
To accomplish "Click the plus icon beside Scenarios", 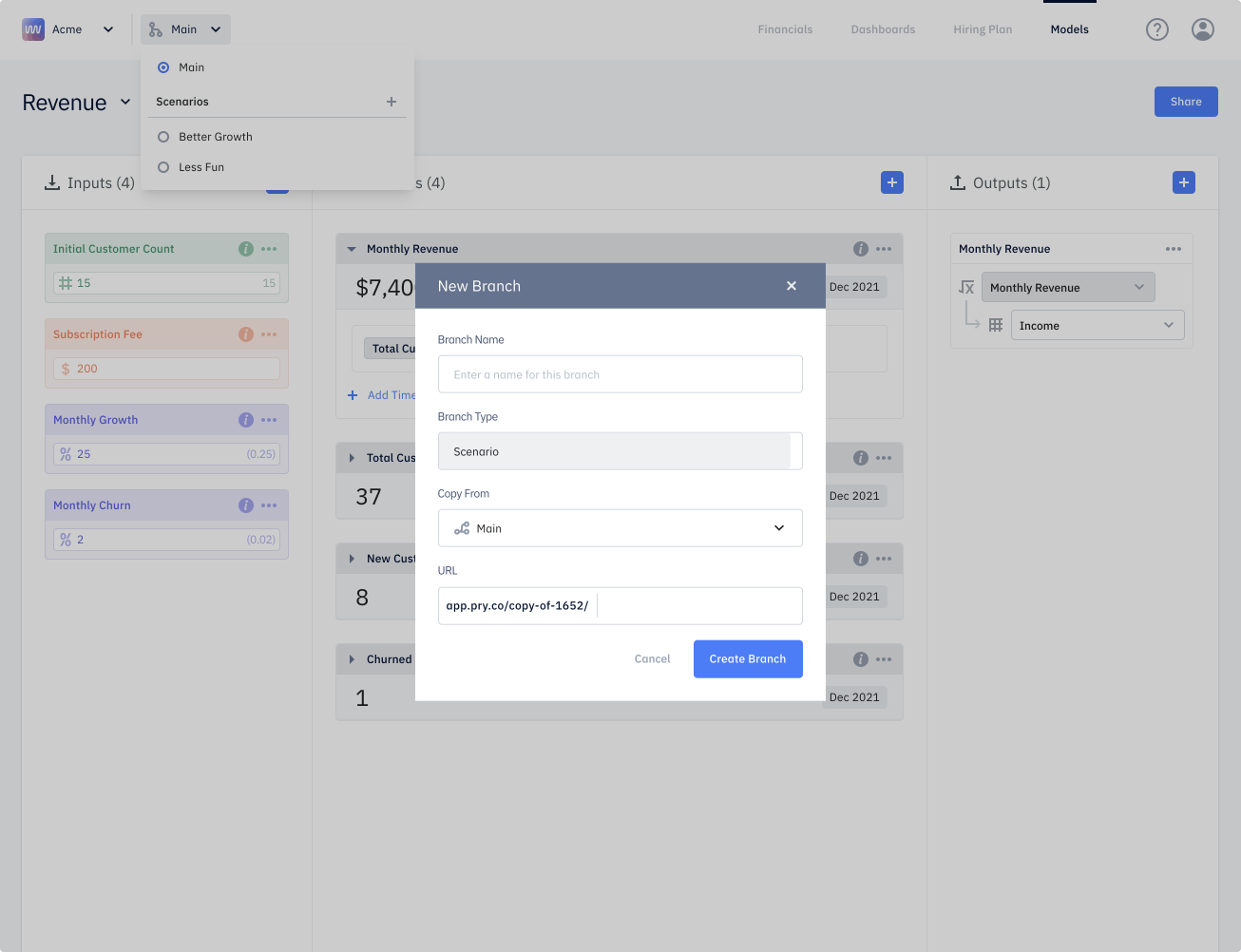I will [391, 102].
